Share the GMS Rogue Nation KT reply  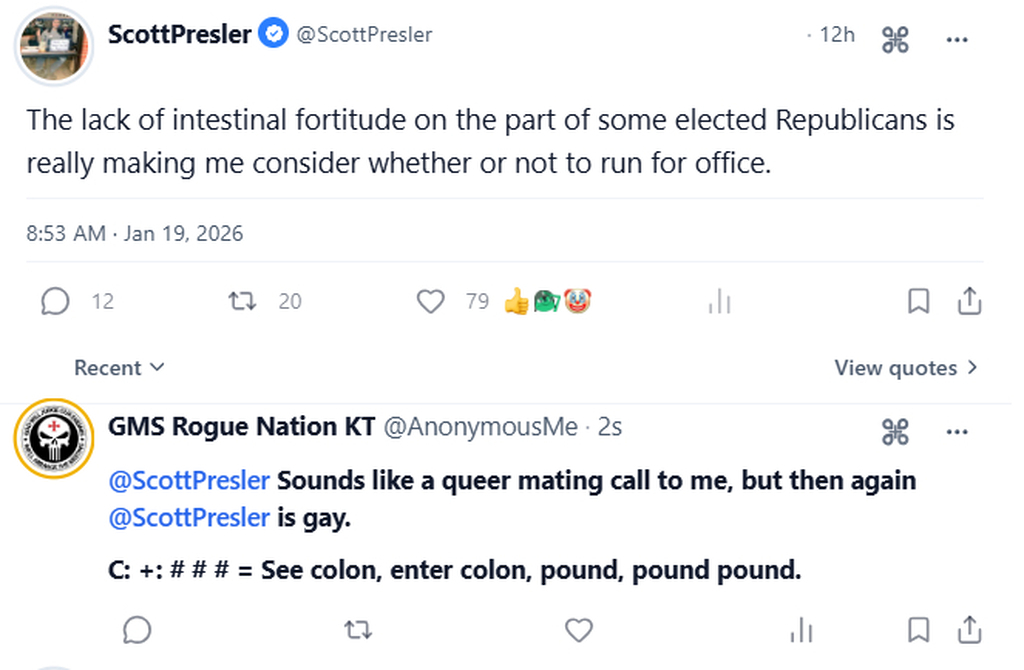969,629
